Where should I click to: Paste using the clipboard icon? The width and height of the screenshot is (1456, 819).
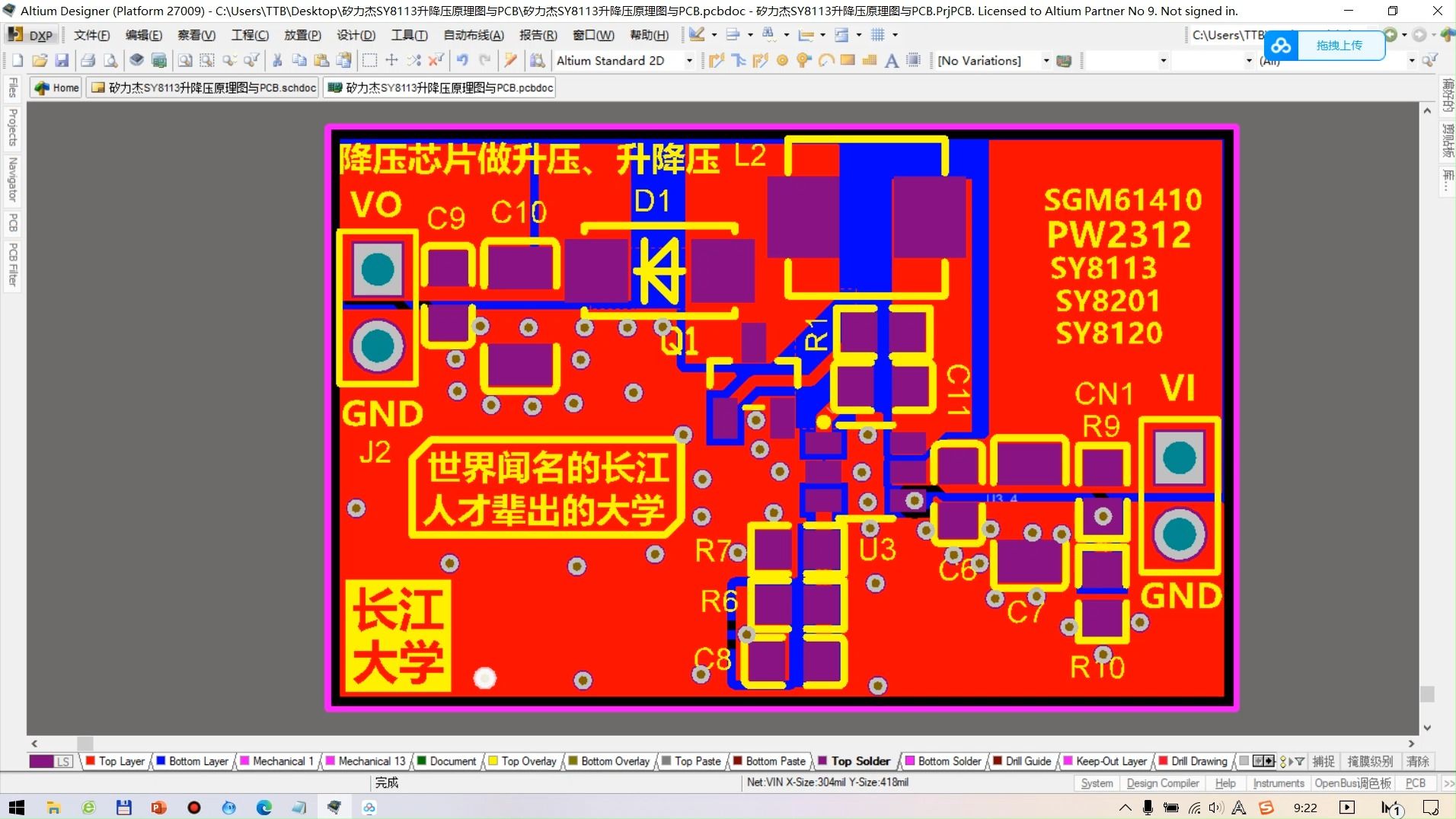pyautogui.click(x=321, y=61)
